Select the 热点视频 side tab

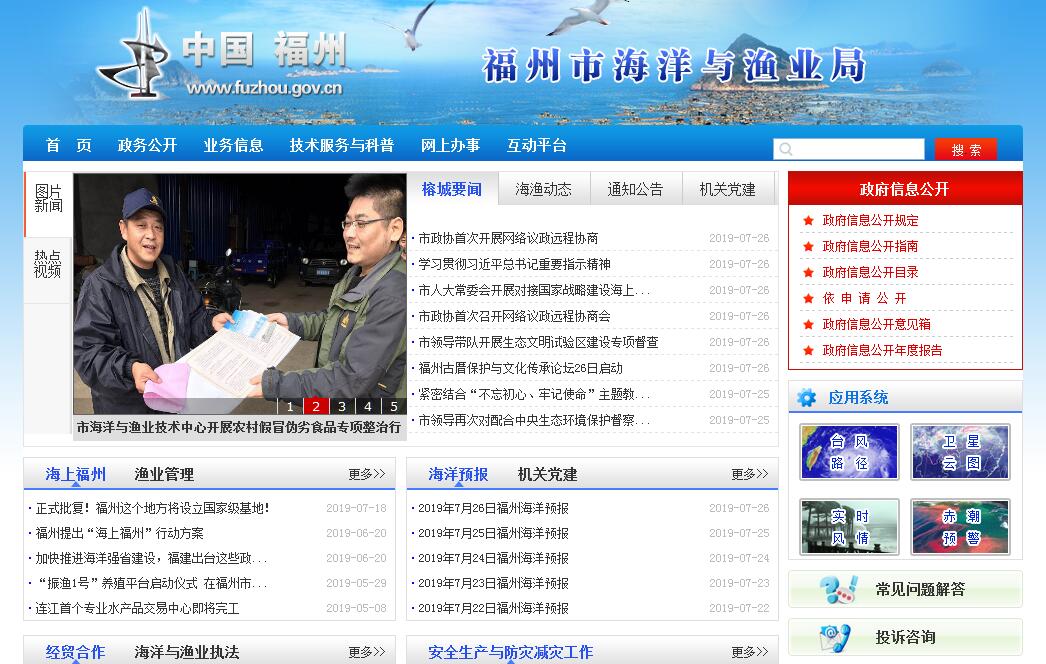(x=48, y=264)
